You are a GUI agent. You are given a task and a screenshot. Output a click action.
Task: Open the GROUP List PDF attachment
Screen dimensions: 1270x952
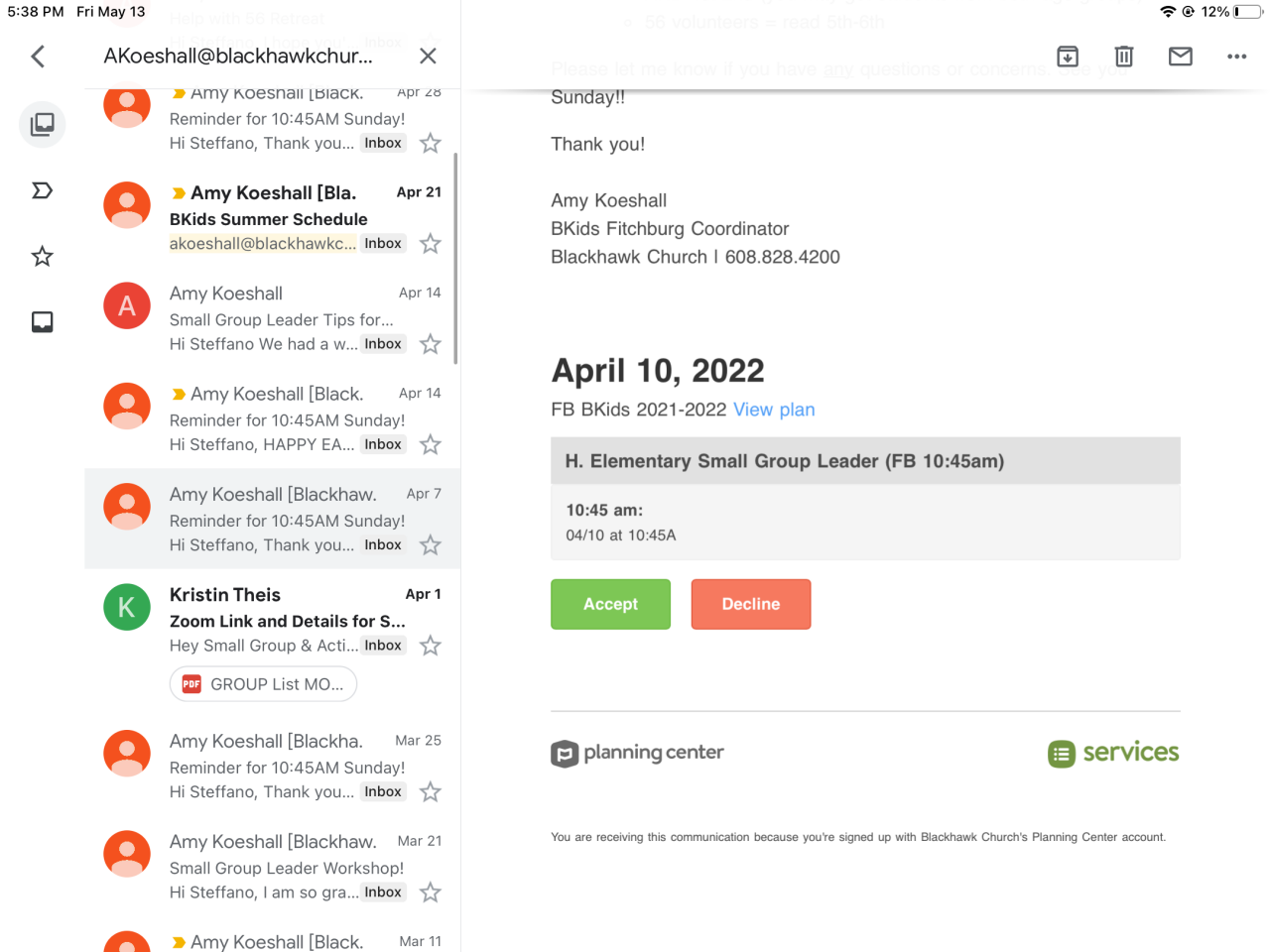pyautogui.click(x=263, y=684)
